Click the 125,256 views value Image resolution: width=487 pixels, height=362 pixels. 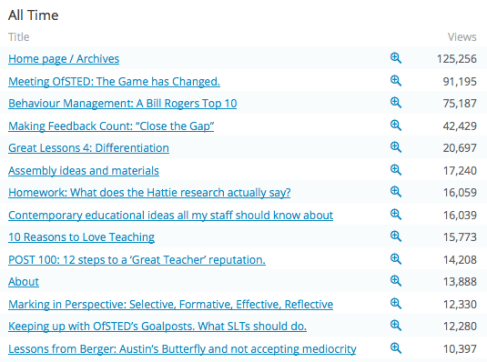(457, 59)
